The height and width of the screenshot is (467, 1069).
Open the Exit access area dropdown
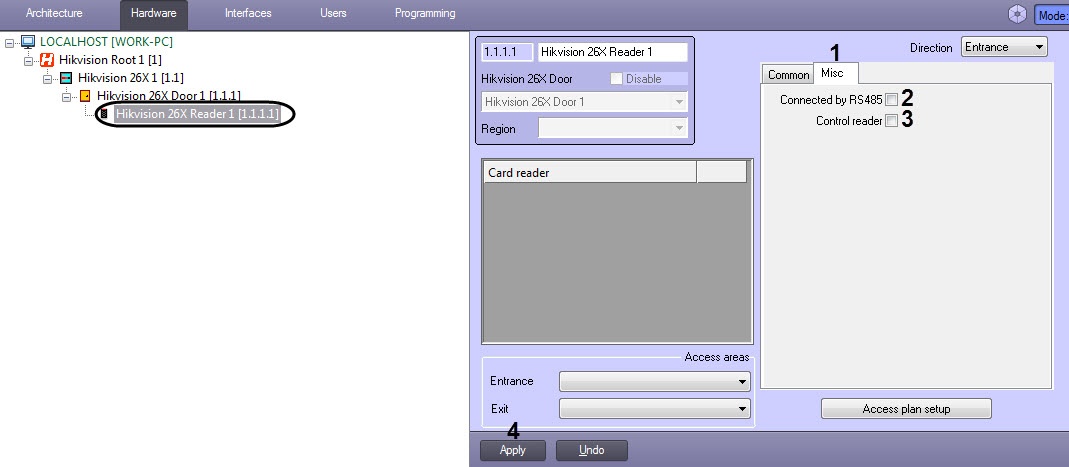654,409
